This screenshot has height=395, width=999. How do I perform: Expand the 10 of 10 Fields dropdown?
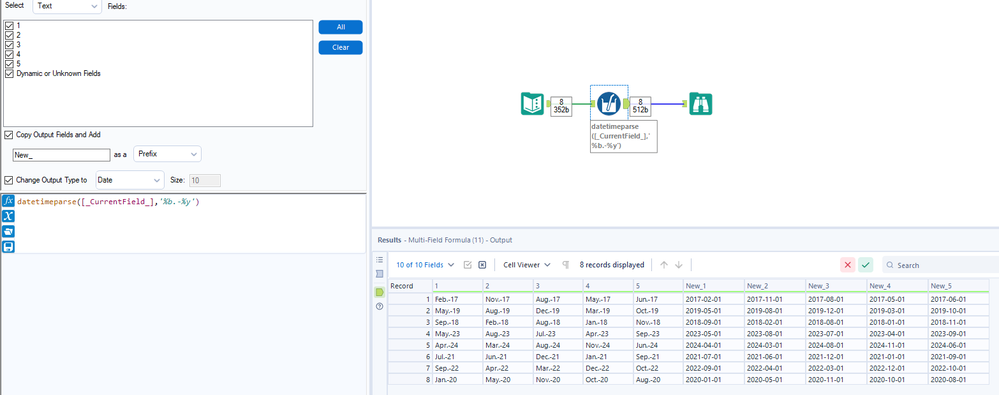tap(426, 264)
